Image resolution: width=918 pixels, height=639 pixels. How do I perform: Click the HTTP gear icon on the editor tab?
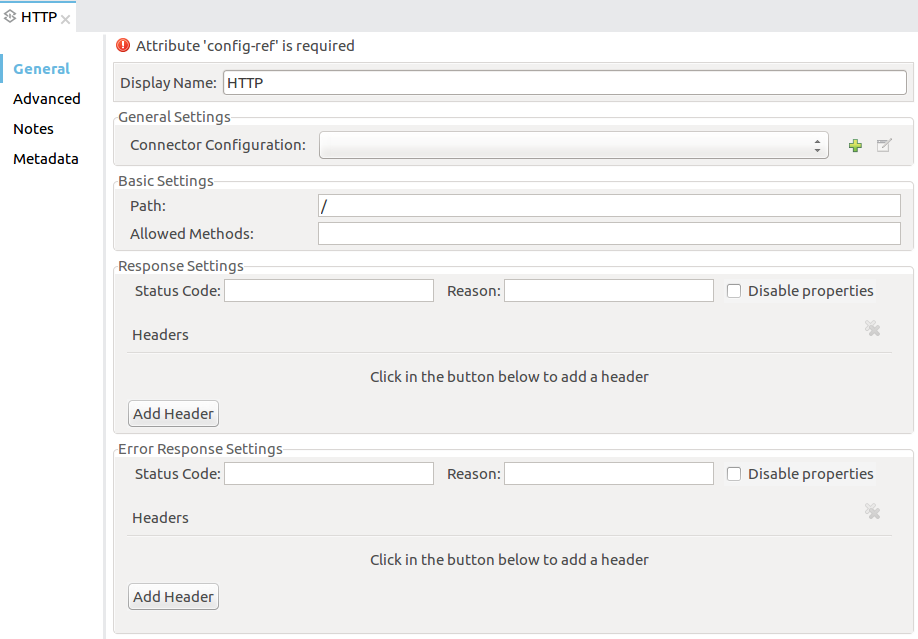(x=12, y=16)
